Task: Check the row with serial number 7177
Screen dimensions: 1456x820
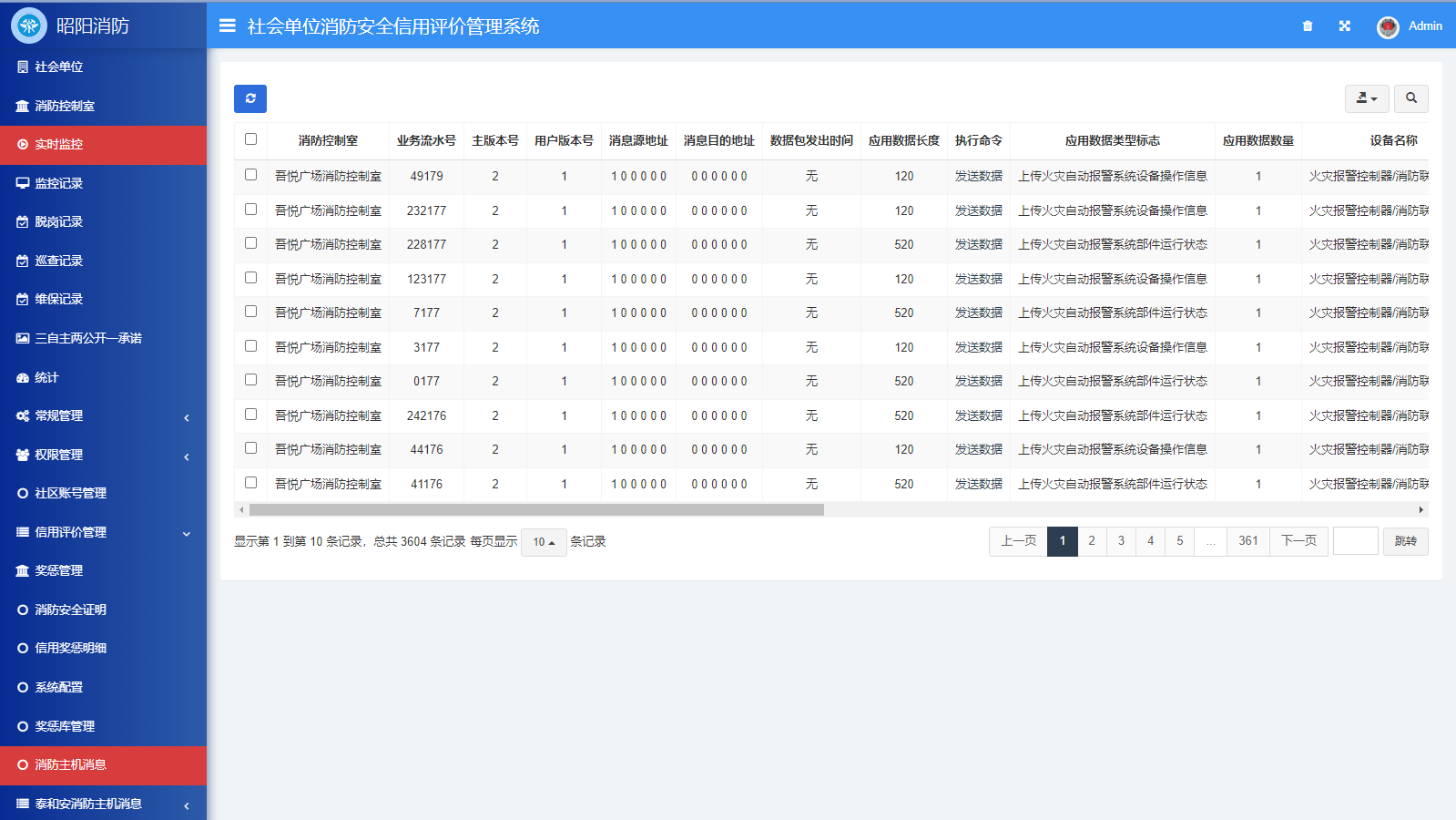Action: [x=250, y=311]
